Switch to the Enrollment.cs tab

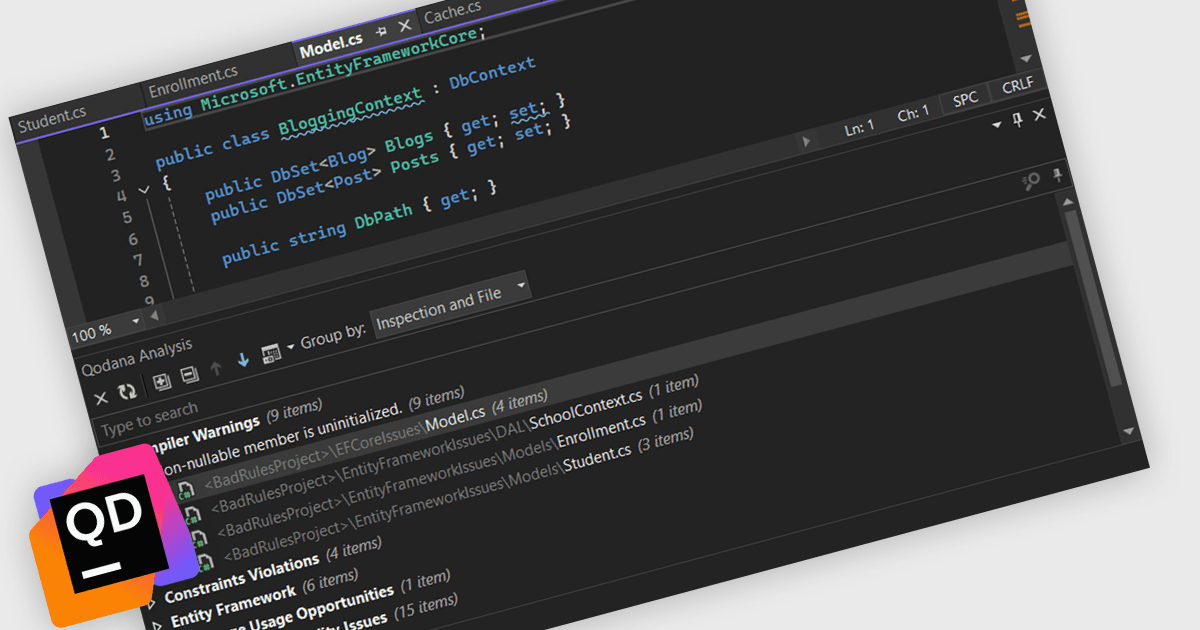(193, 81)
